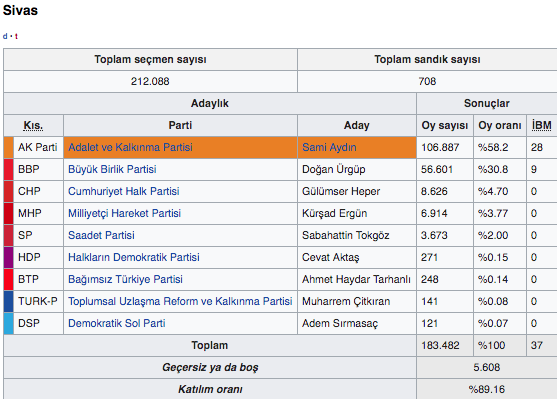Open the Cumhuriyet Halk Partisi link
Viewport: 557px width, 399px height.
coord(124,192)
